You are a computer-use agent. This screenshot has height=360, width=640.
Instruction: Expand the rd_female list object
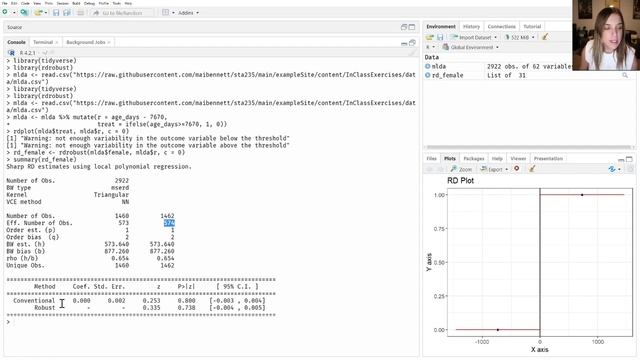[x=428, y=75]
